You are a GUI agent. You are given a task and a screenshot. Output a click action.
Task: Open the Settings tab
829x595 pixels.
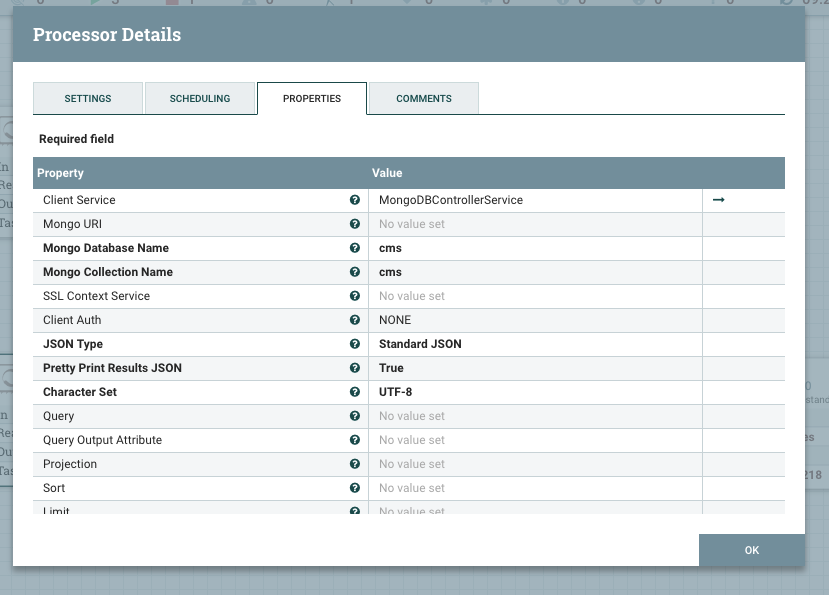point(88,99)
